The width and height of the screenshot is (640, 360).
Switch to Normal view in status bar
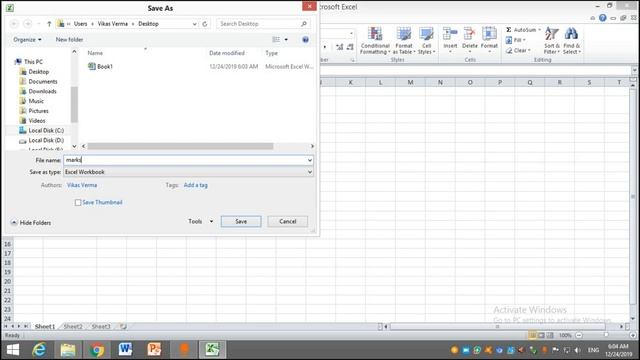click(x=532, y=335)
